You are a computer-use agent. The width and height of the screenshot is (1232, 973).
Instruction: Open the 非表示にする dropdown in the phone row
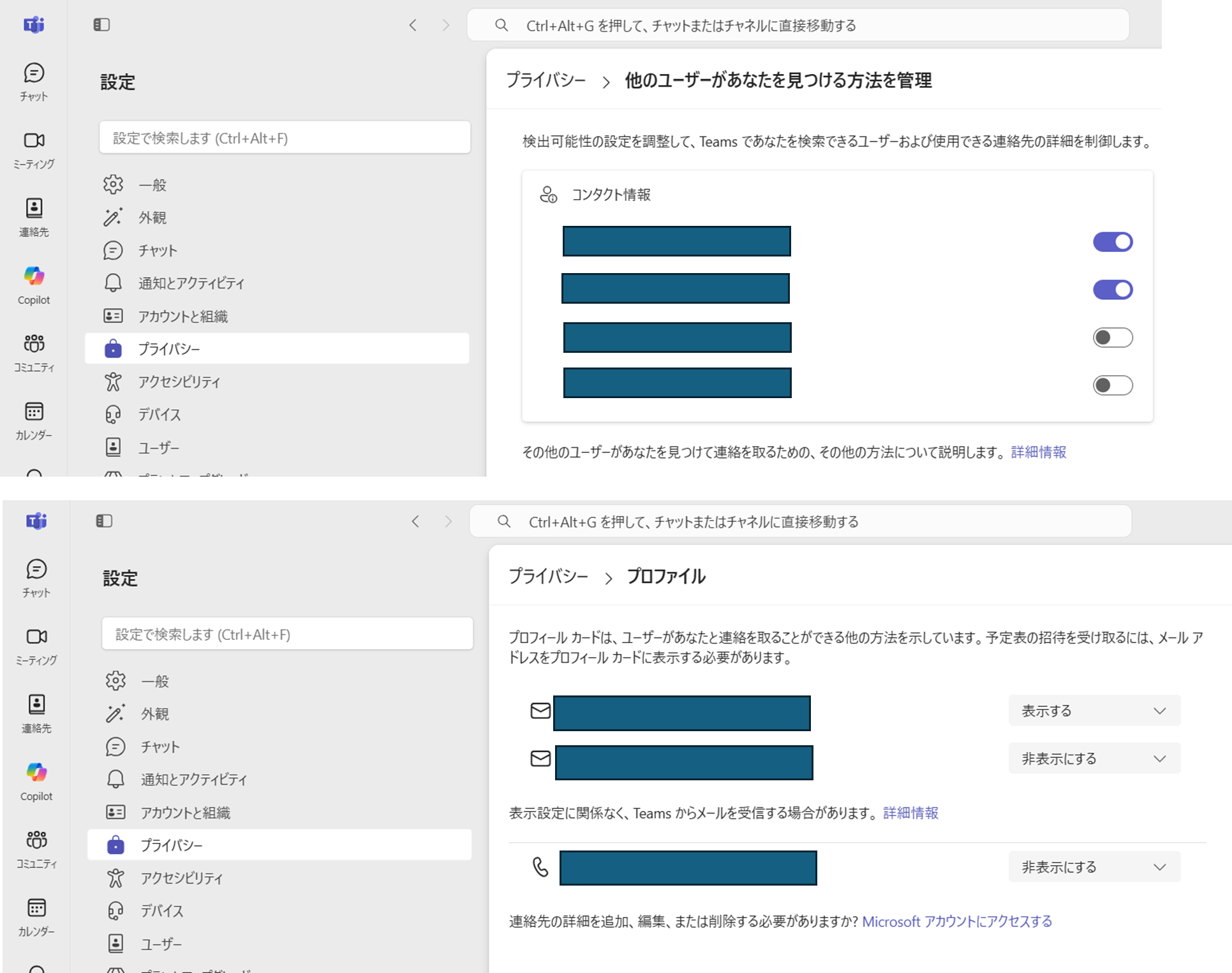pyautogui.click(x=1094, y=867)
